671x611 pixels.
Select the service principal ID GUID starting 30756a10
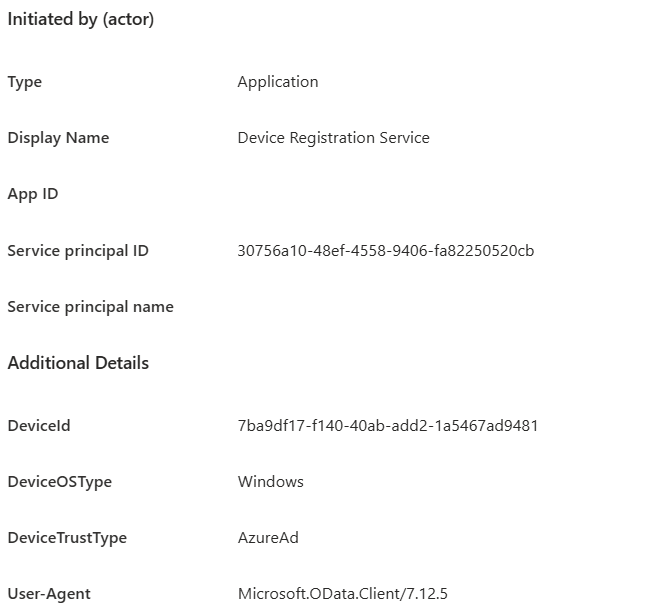click(x=386, y=251)
